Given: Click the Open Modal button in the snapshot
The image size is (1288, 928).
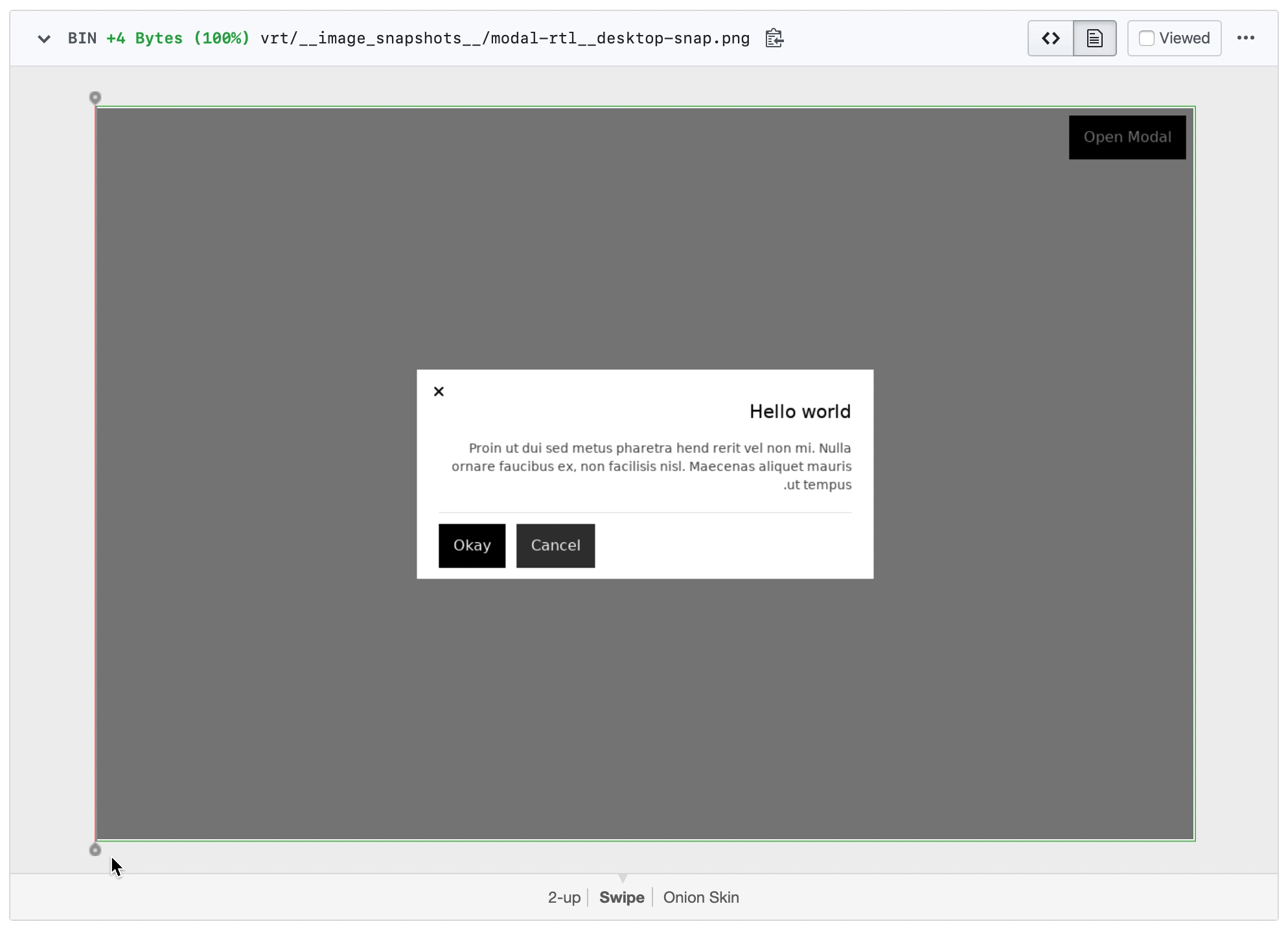Looking at the screenshot, I should point(1127,137).
